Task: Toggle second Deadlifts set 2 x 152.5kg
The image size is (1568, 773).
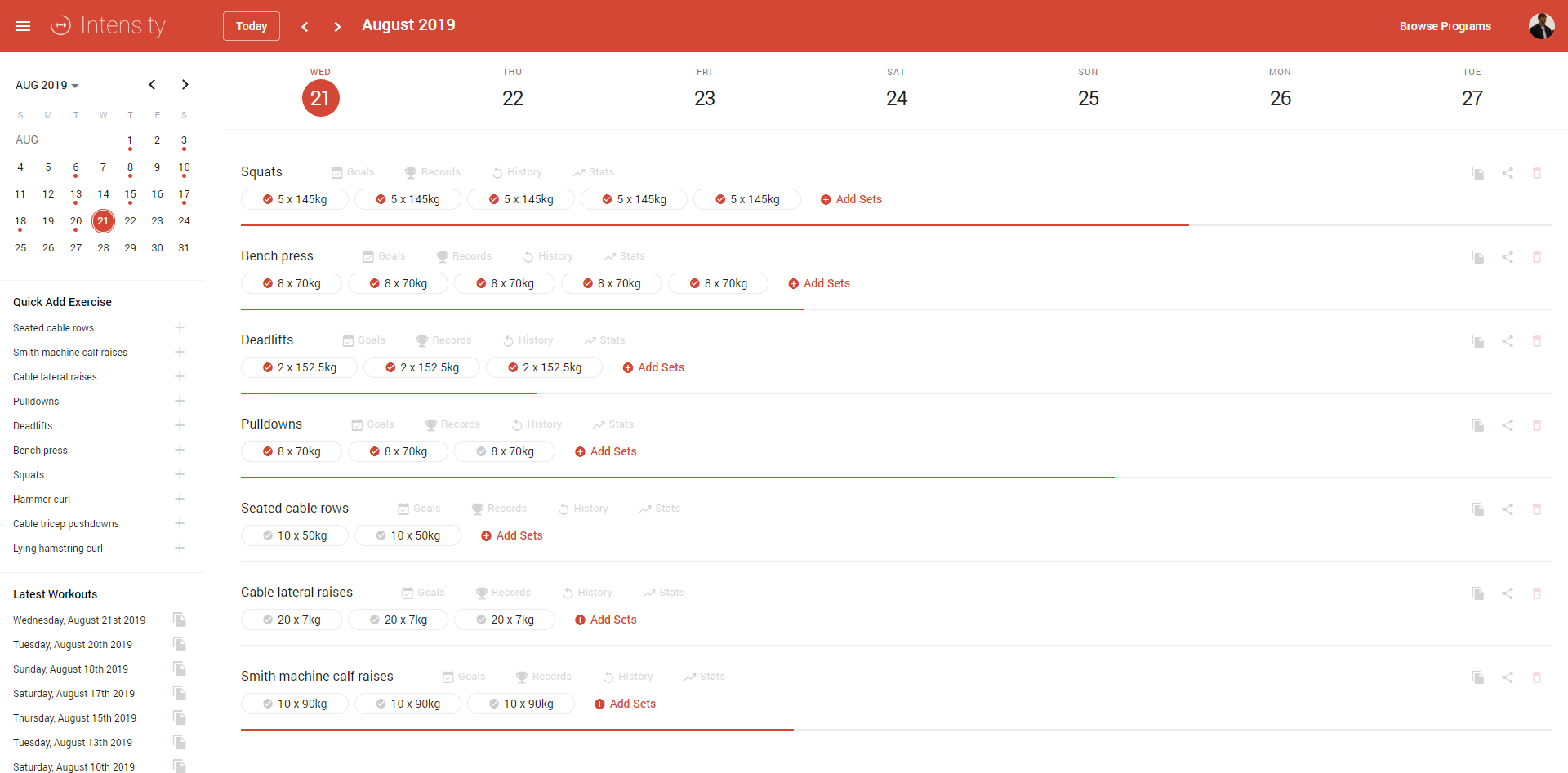Action: point(422,367)
